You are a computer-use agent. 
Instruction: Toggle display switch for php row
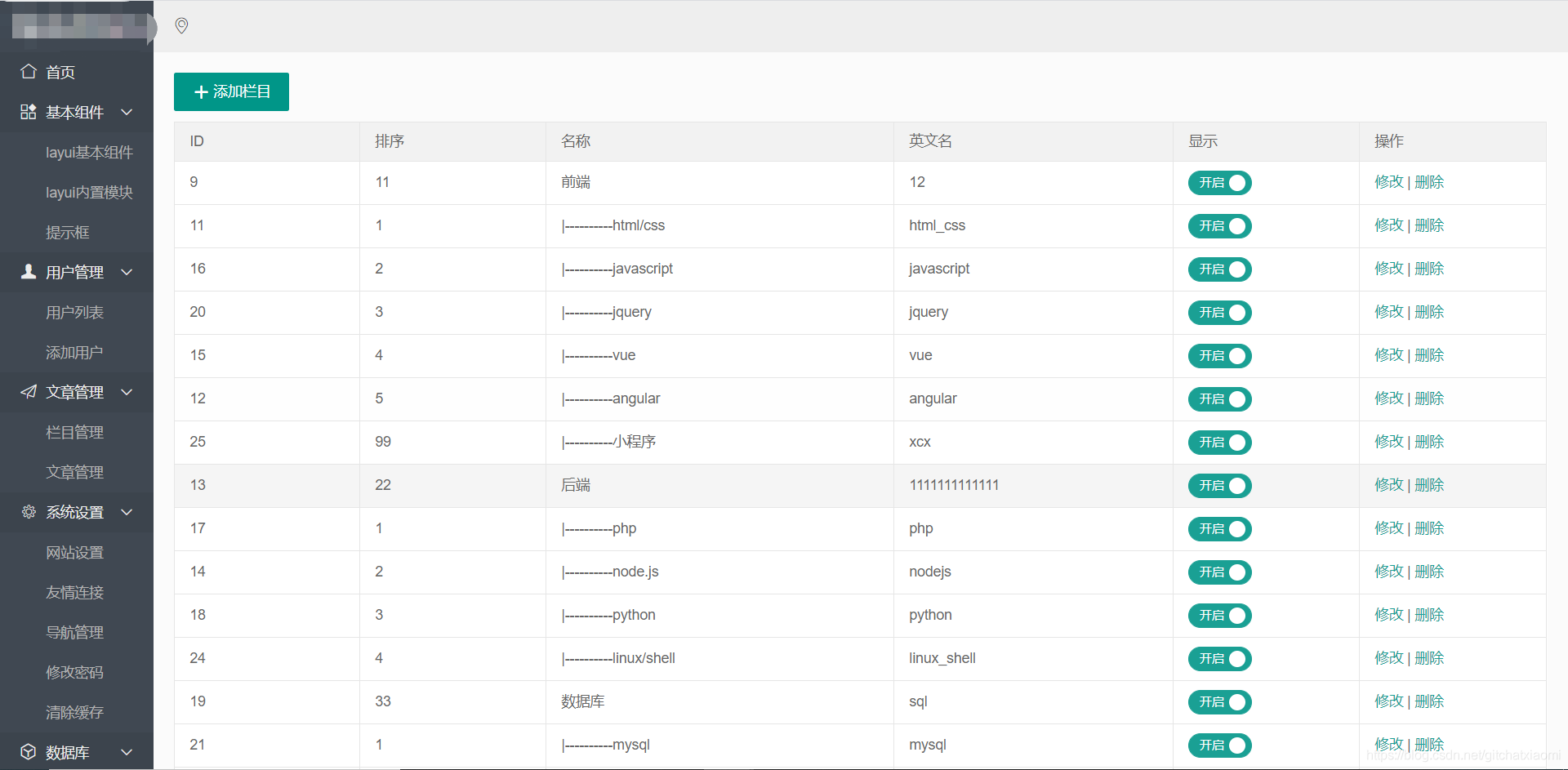point(1219,529)
